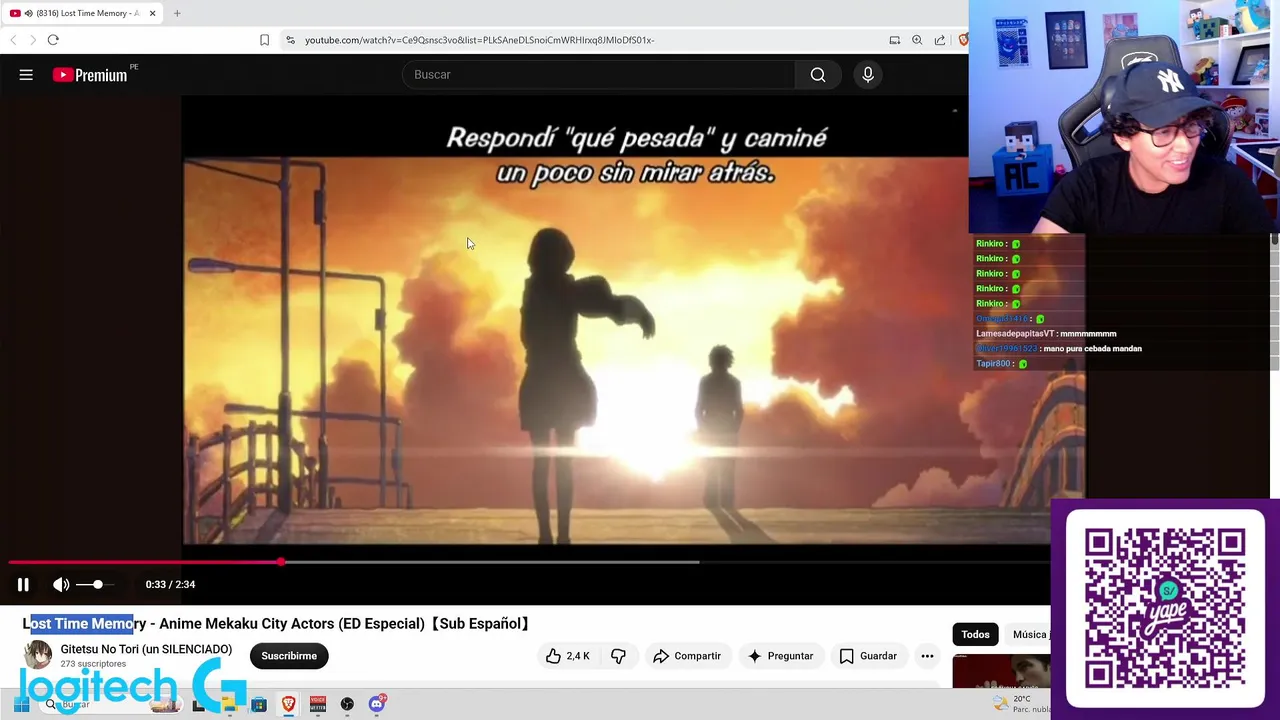The height and width of the screenshot is (720, 1280).
Task: Open a new browser tab
Action: [x=177, y=13]
